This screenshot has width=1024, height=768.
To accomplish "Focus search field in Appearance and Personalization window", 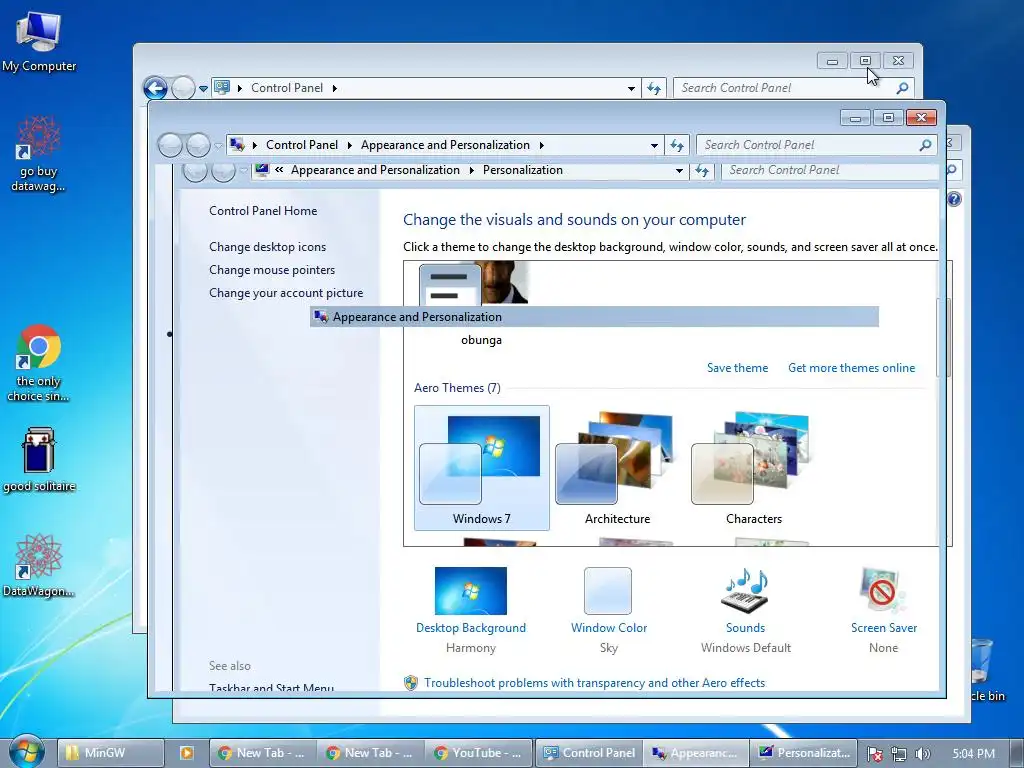I will click(807, 145).
